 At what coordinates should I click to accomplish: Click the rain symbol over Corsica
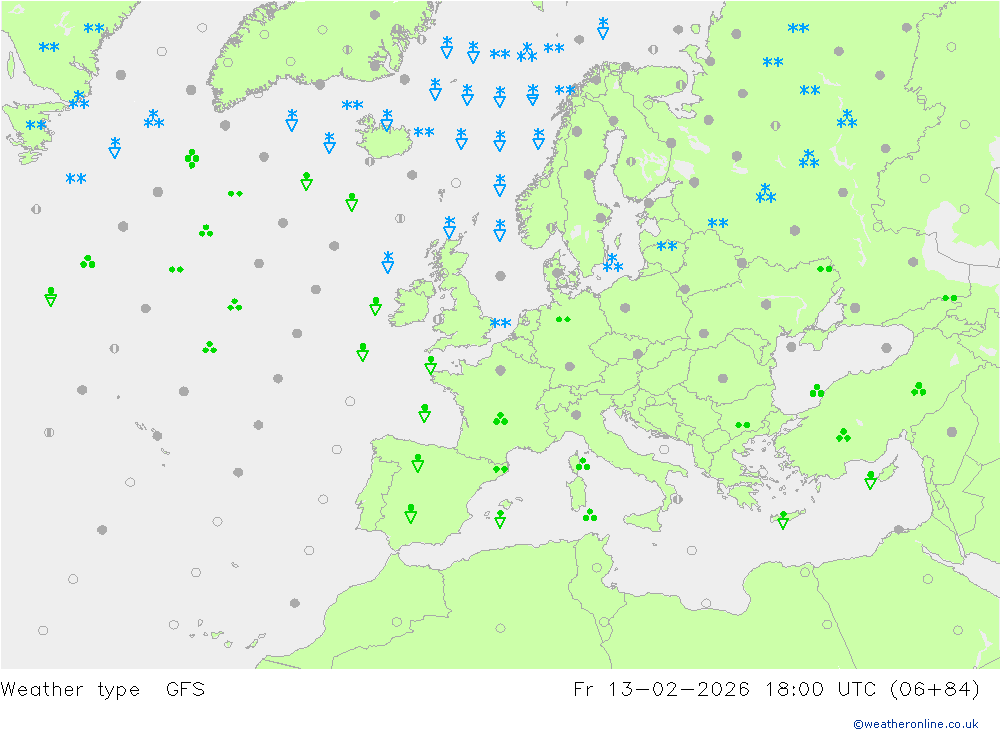click(x=583, y=464)
